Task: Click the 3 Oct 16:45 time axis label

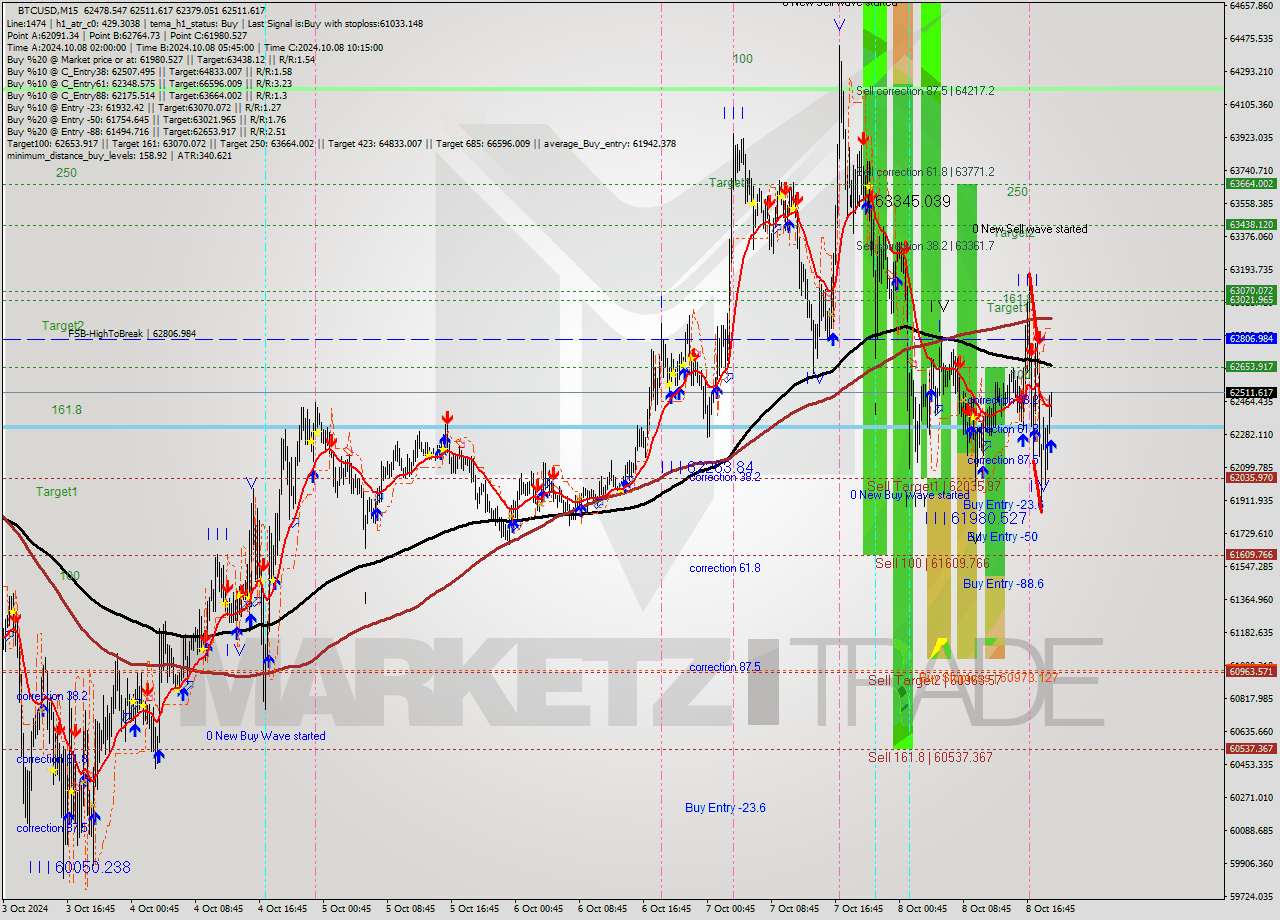Action: point(89,909)
